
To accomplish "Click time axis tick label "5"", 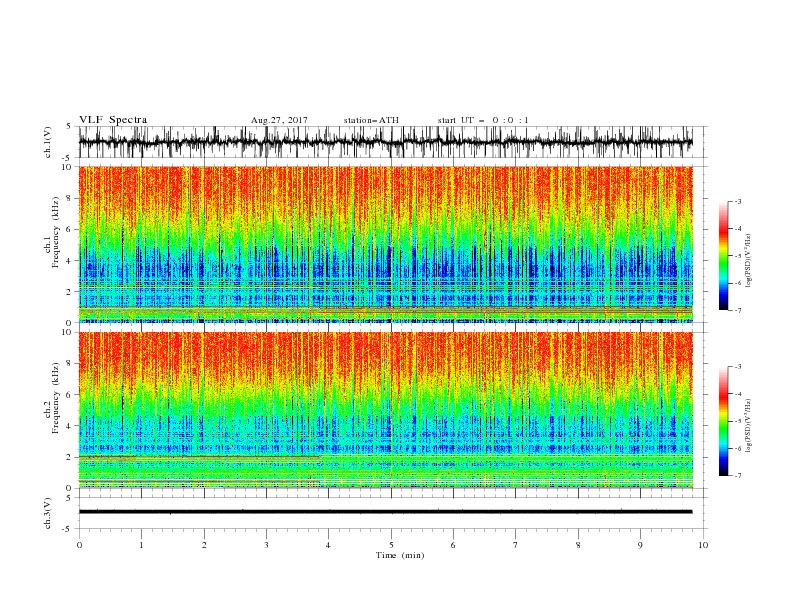I will (391, 545).
